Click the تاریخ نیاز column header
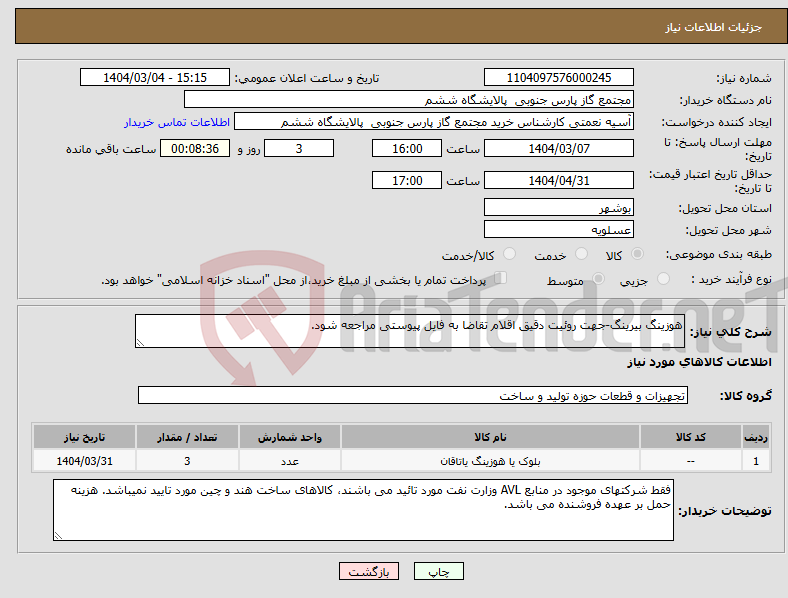 coord(84,437)
